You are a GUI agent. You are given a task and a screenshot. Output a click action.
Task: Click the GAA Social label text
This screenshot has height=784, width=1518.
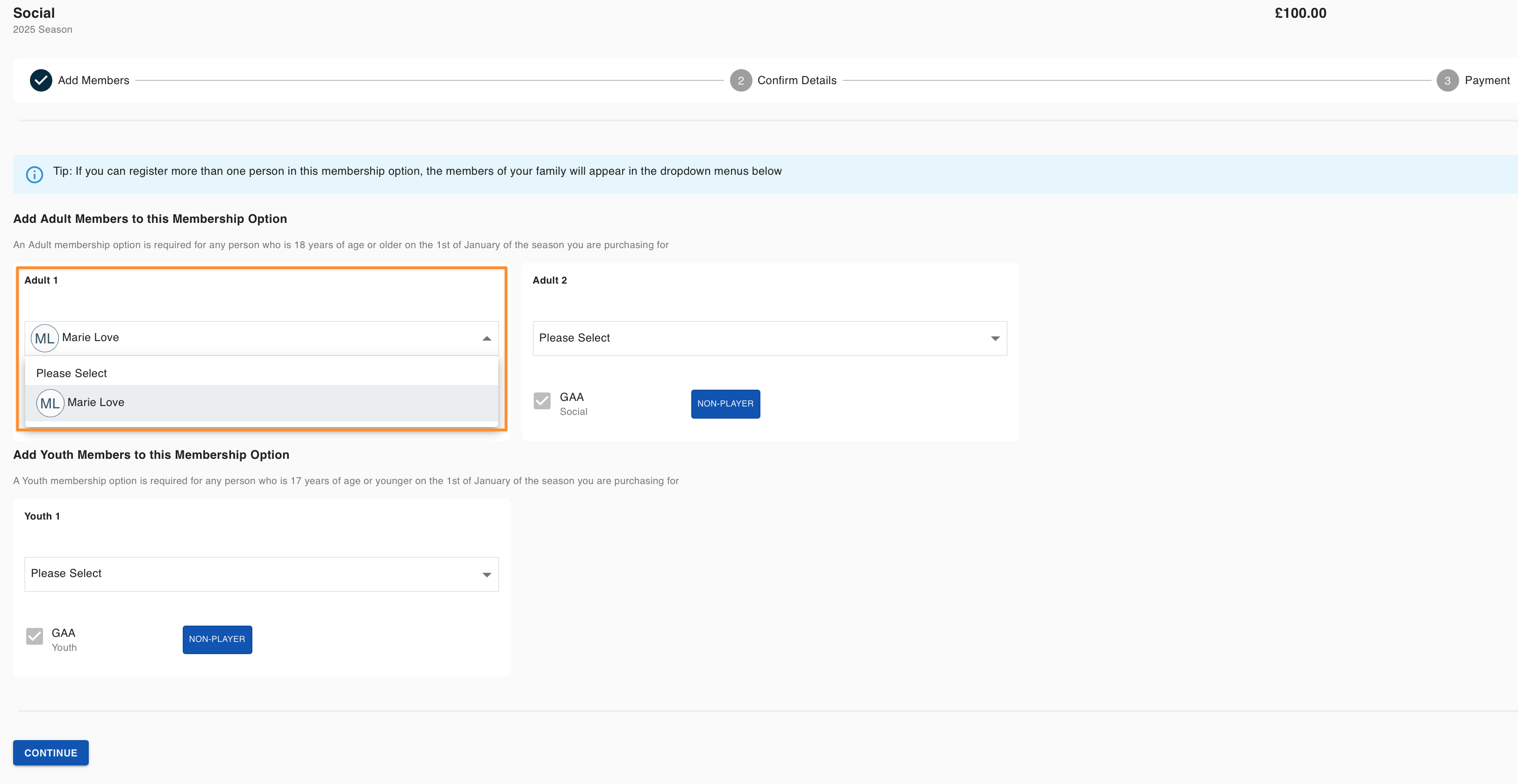coord(573,404)
